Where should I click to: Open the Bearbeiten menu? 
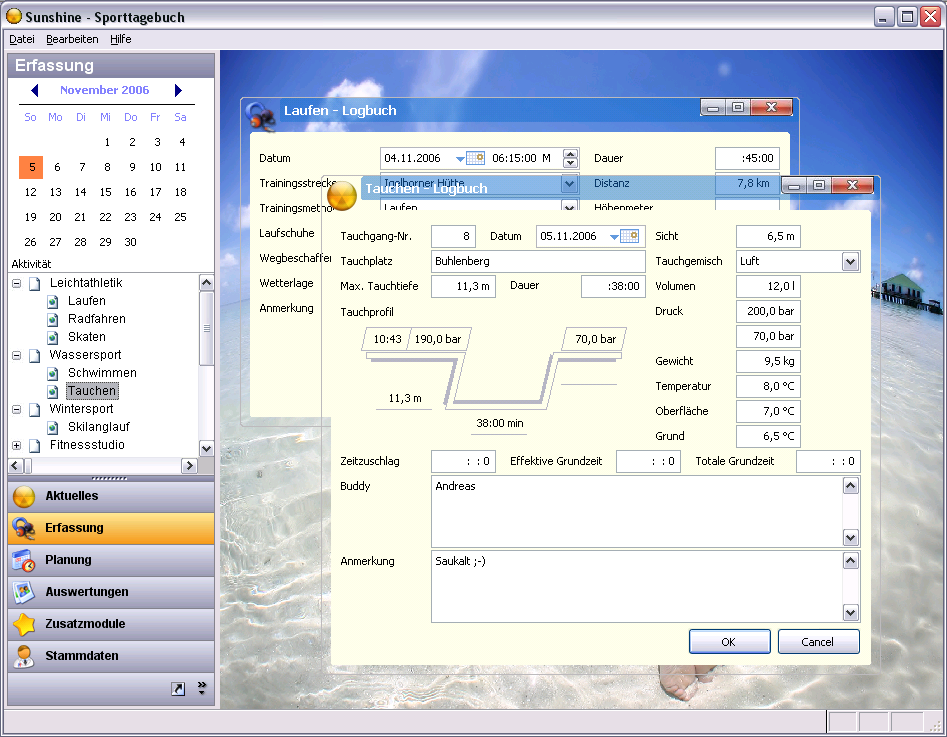[x=72, y=39]
